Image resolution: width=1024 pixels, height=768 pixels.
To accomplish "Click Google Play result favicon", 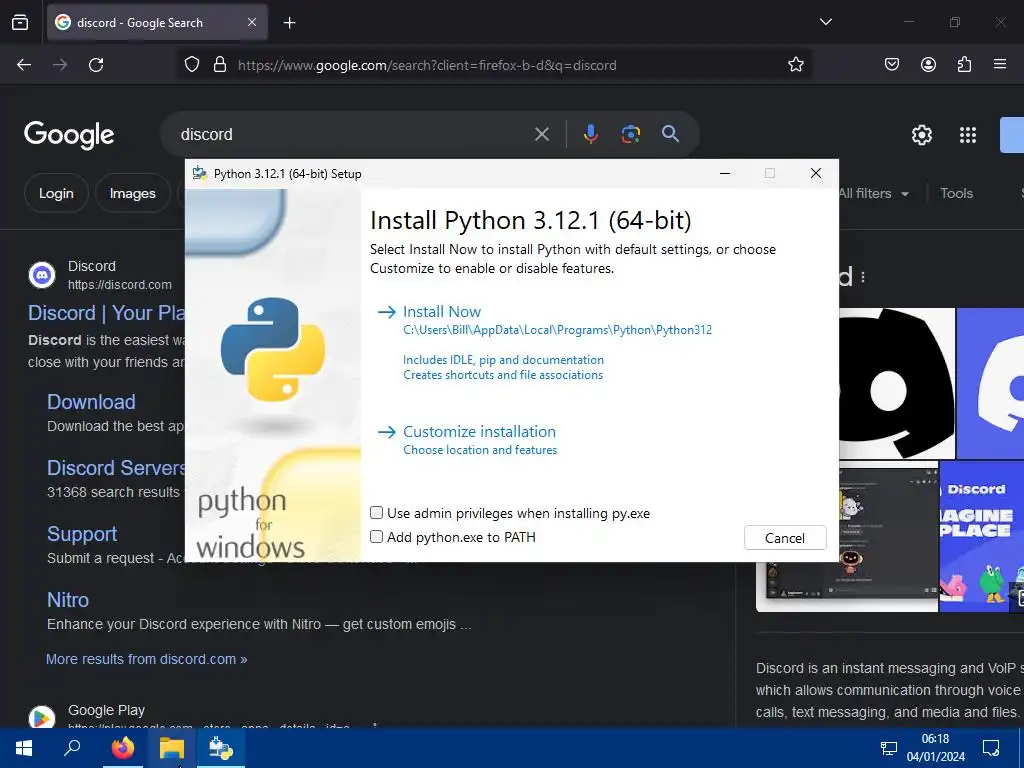I will coord(42,717).
